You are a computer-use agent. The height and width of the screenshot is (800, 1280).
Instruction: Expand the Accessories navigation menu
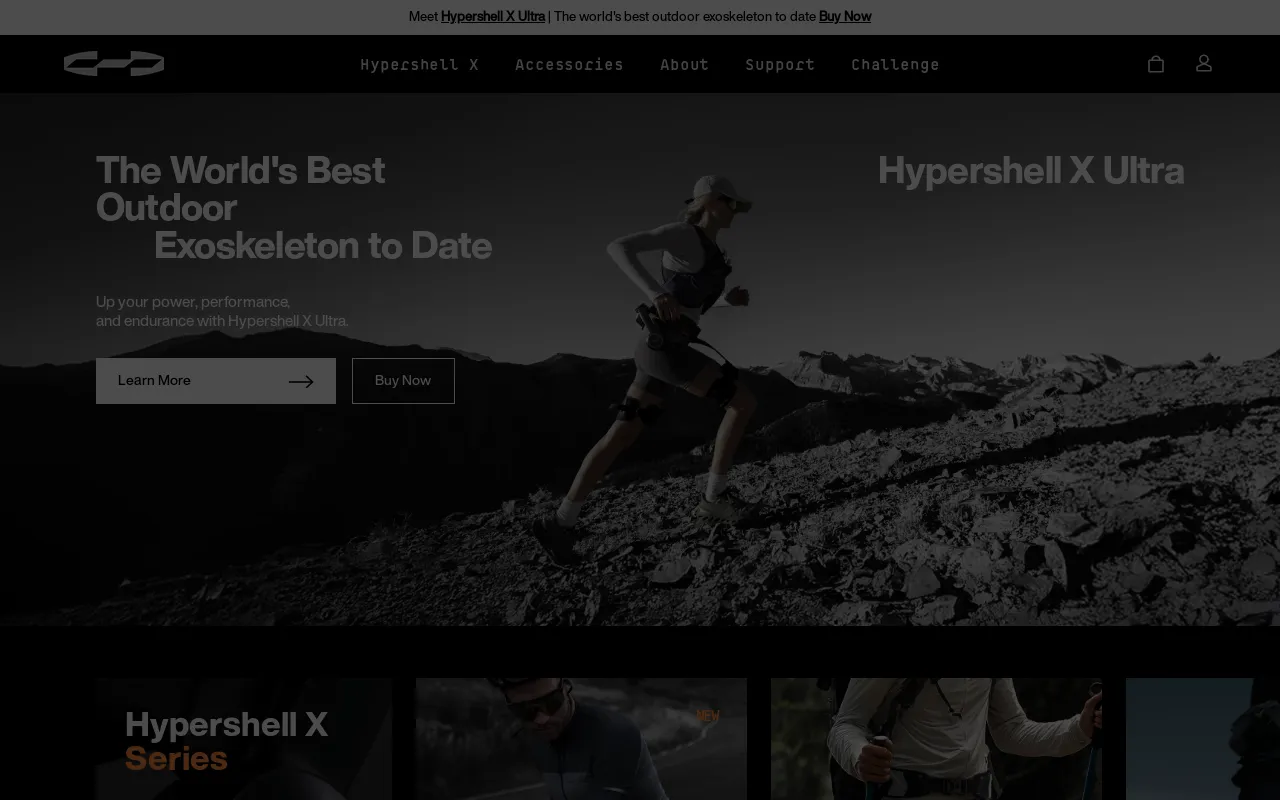[569, 65]
